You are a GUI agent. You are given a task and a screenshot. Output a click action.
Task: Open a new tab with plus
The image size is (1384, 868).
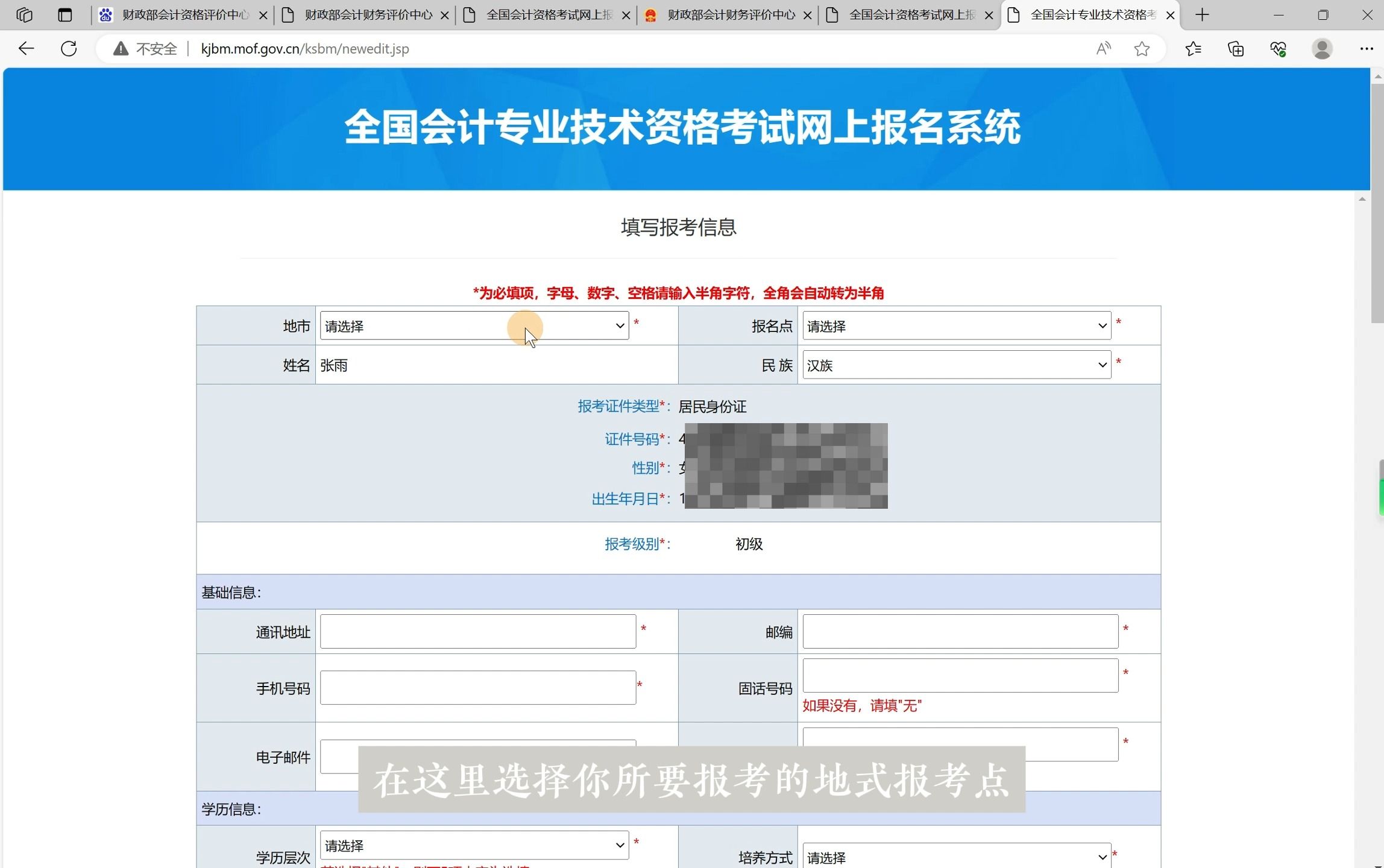tap(1202, 15)
